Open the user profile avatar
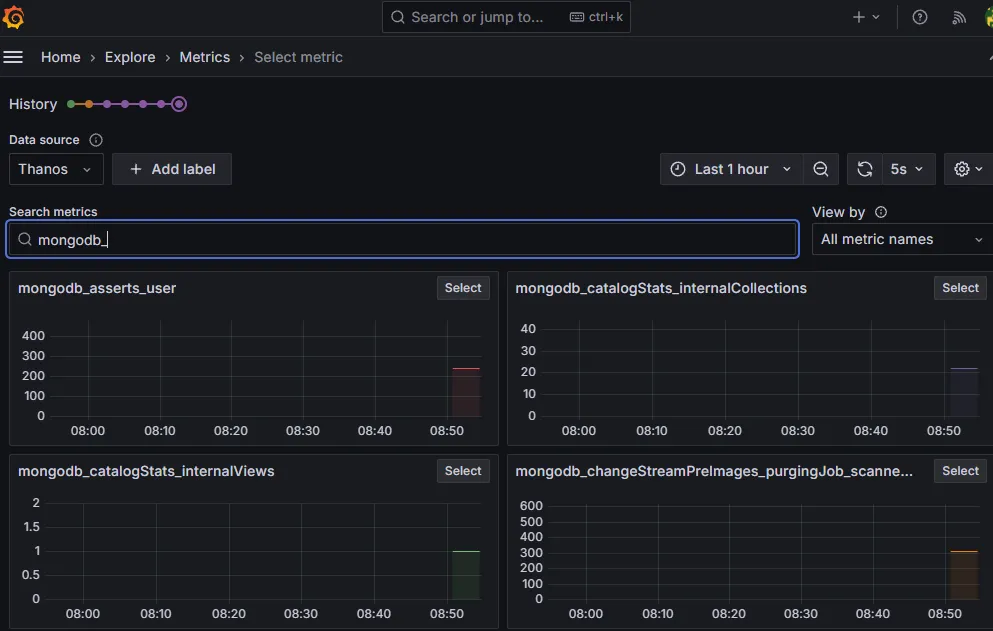 (988, 17)
